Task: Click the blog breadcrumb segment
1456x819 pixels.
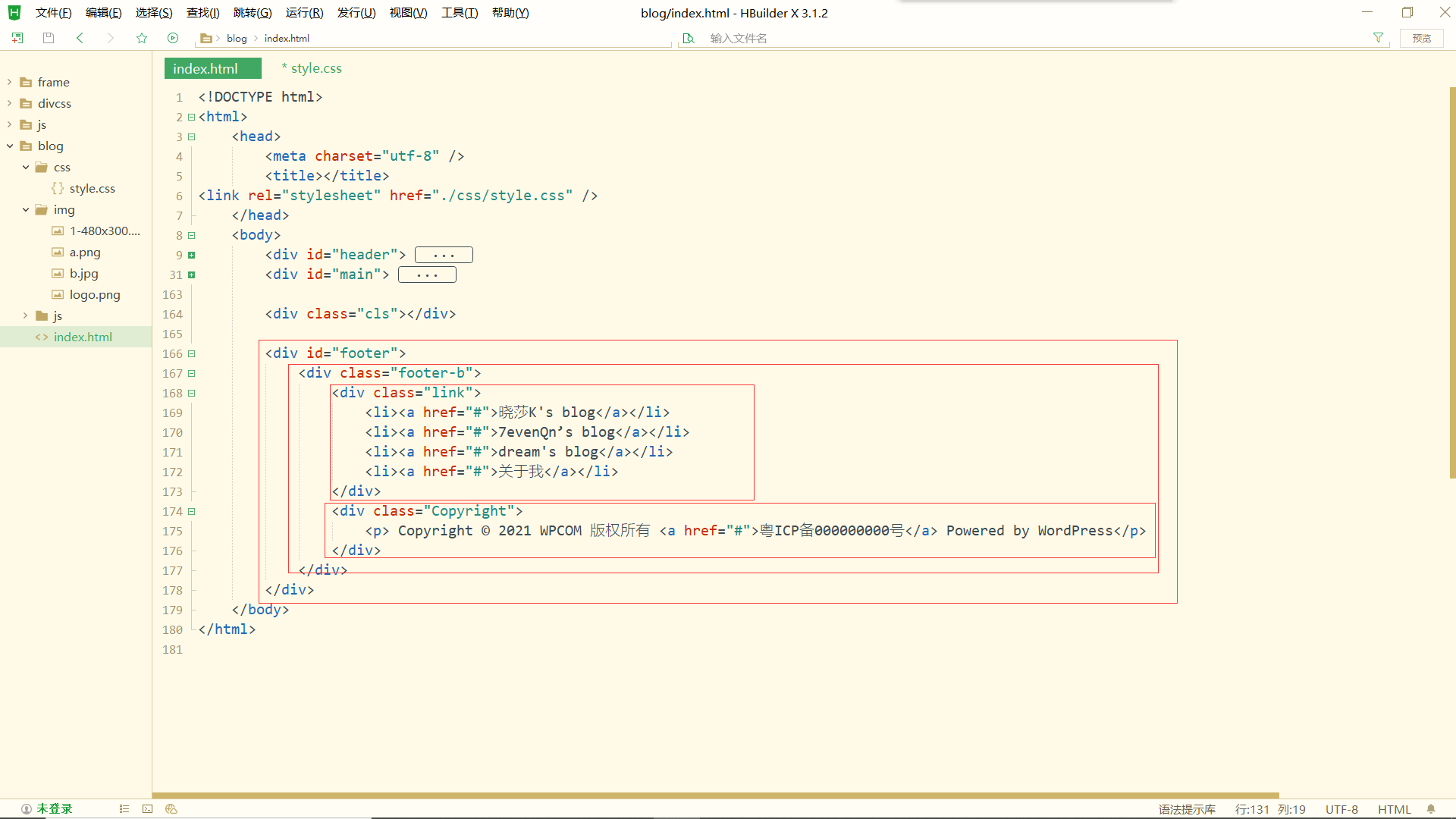Action: (237, 38)
